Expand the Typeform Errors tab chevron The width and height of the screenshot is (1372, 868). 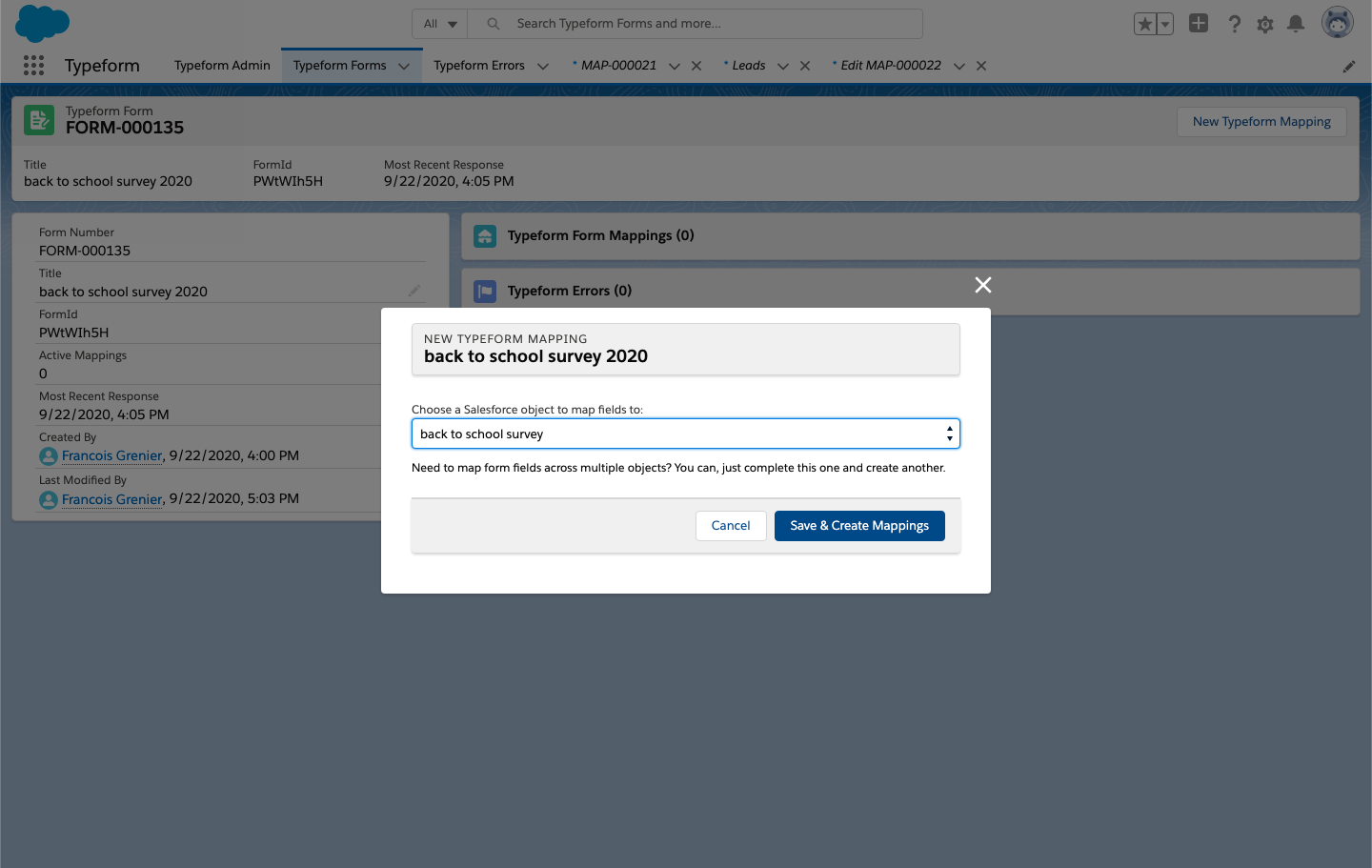543,66
